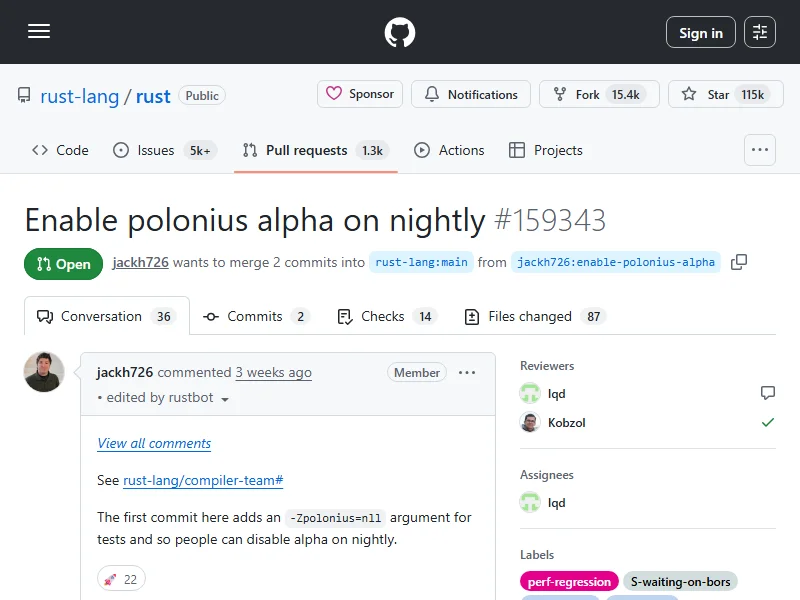Open the rust-lang/compiler-team# link
The width and height of the screenshot is (800, 600).
coord(203,481)
